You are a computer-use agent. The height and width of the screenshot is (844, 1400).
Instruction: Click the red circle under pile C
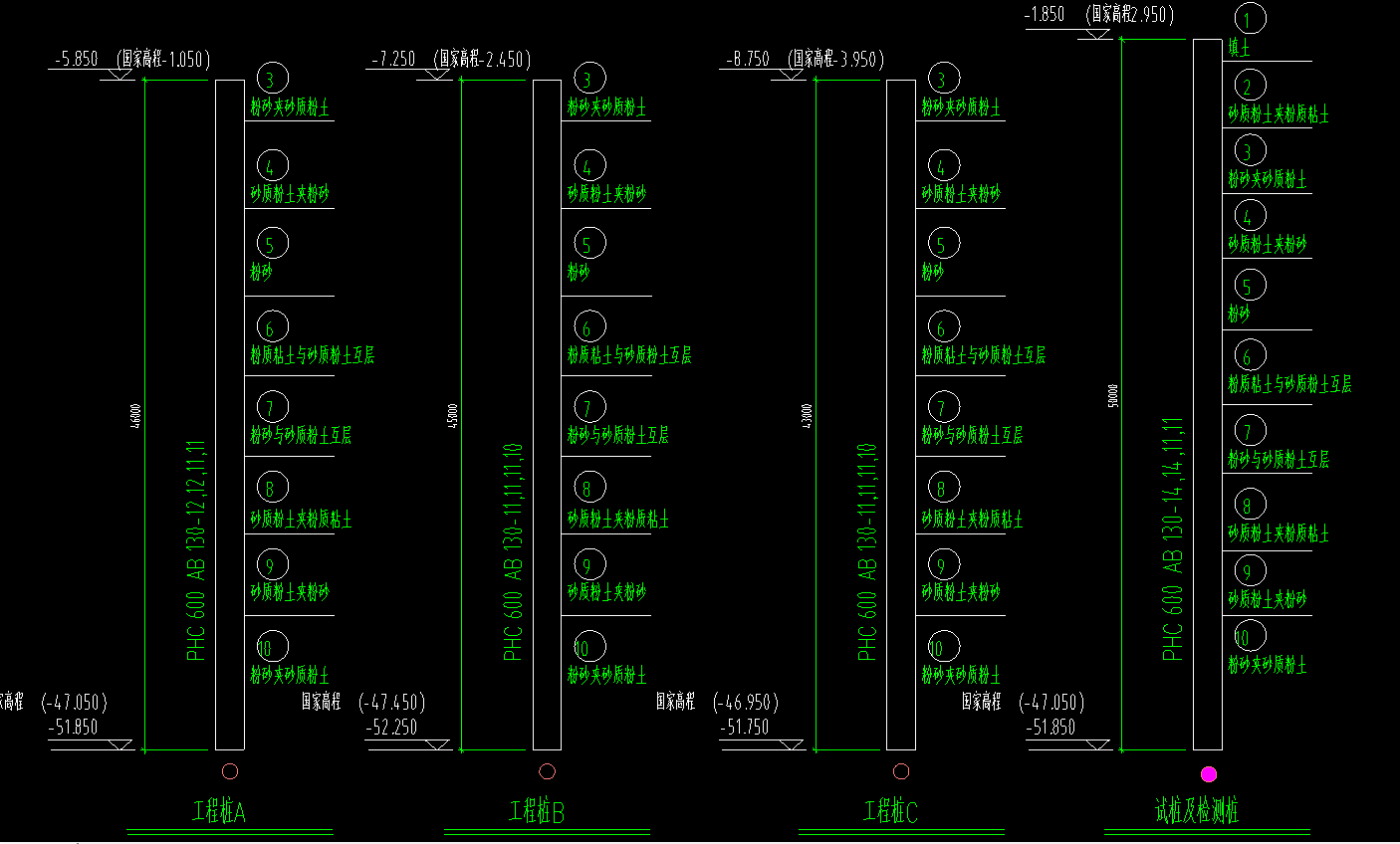point(901,771)
